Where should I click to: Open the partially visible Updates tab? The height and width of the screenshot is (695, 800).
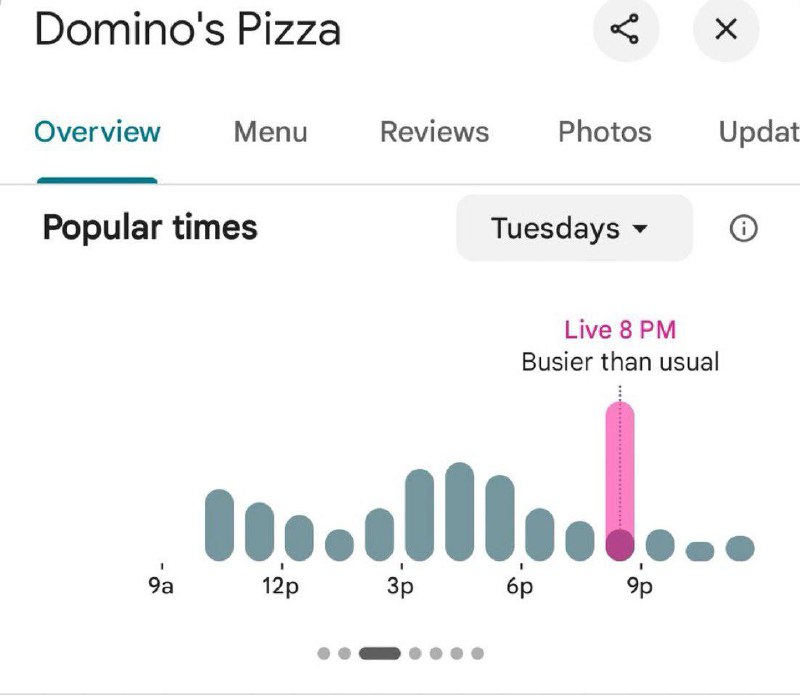pos(759,132)
